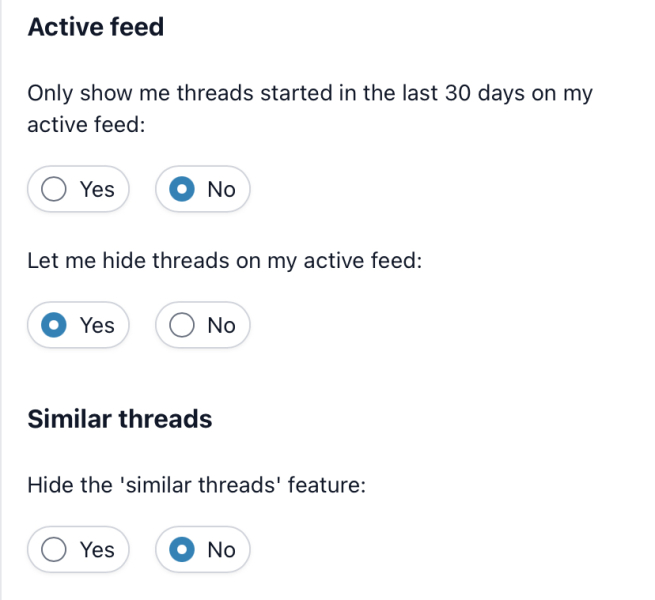Click the radio circle beside Yes under 30 days
655x600 pixels.
click(54, 189)
